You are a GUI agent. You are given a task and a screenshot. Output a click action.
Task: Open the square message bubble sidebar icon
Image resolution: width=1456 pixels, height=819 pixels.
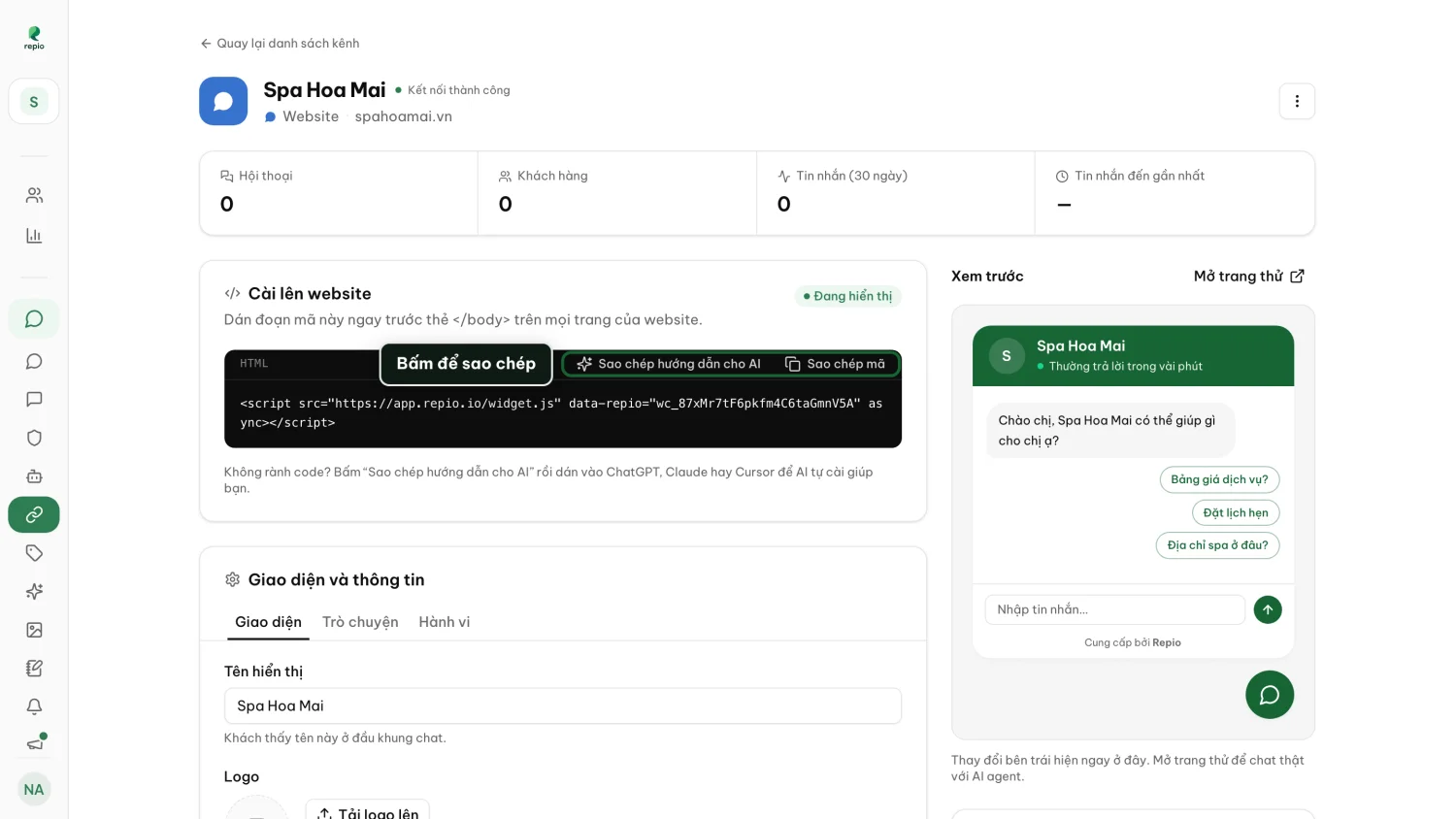point(34,399)
